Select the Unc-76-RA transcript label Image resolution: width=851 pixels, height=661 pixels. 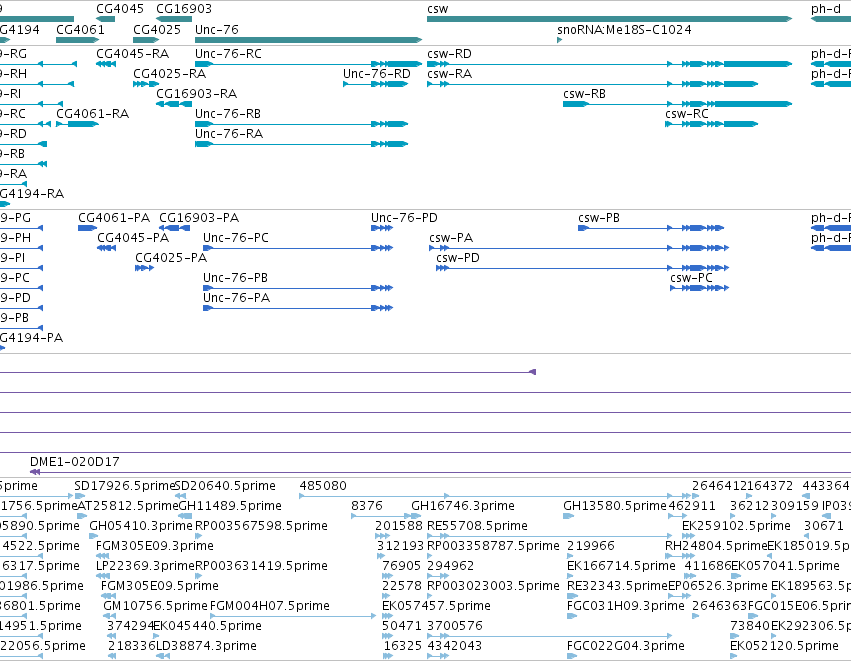229,134
